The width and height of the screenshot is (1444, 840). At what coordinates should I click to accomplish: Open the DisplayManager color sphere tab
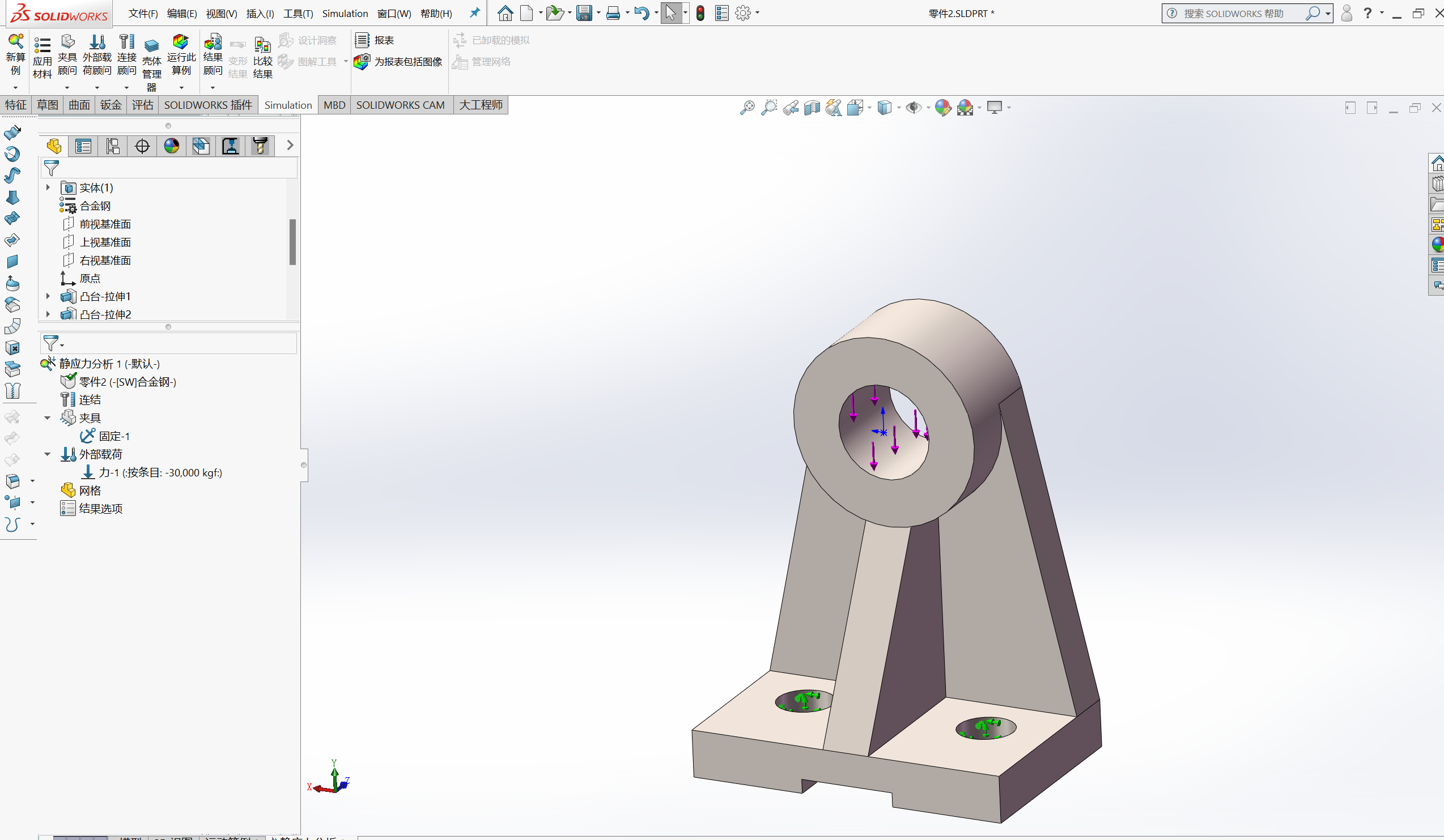tap(171, 146)
